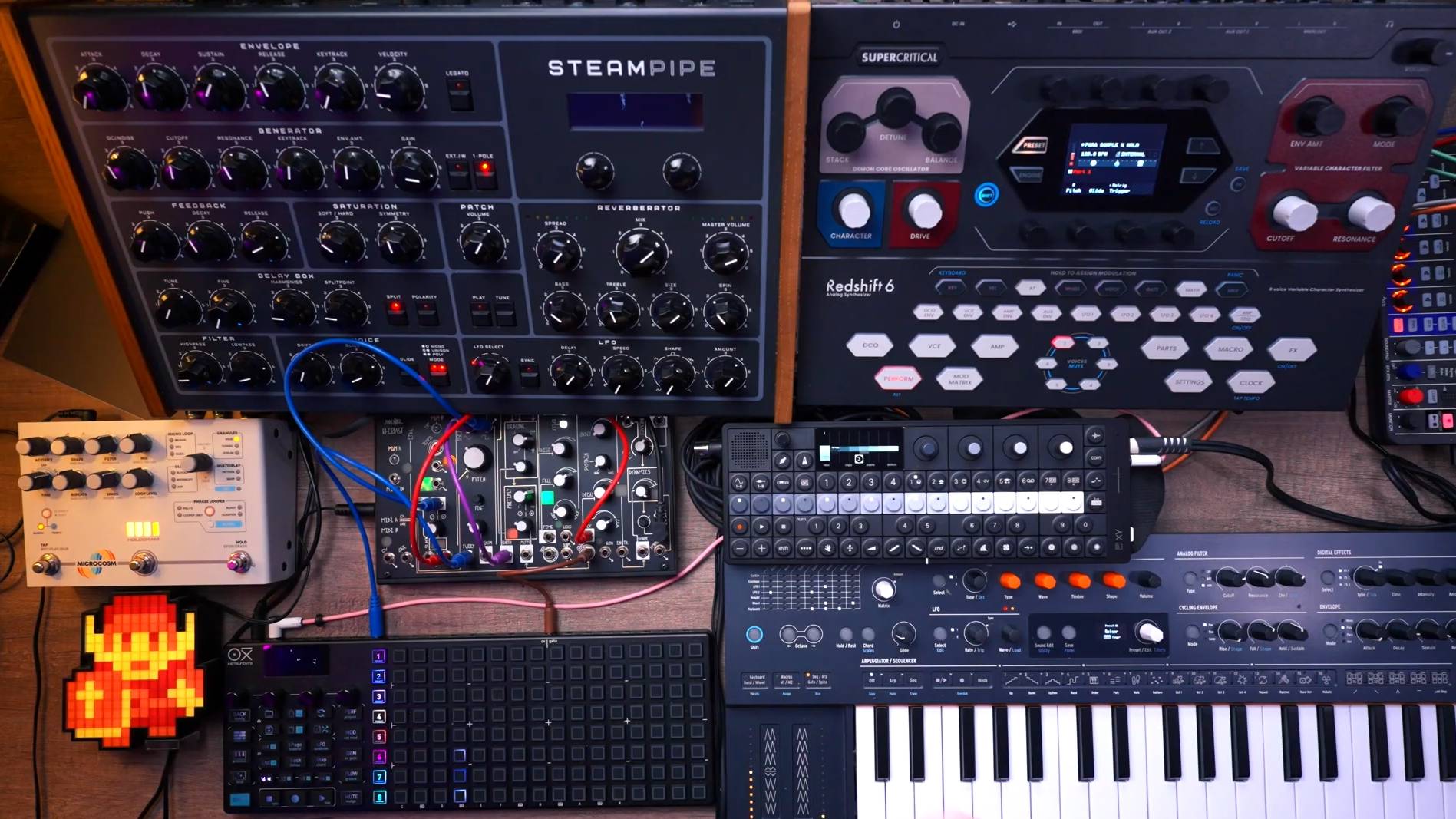The height and width of the screenshot is (819, 1456).
Task: Click the LFO Speed knob on Steampipe
Action: coord(621,373)
